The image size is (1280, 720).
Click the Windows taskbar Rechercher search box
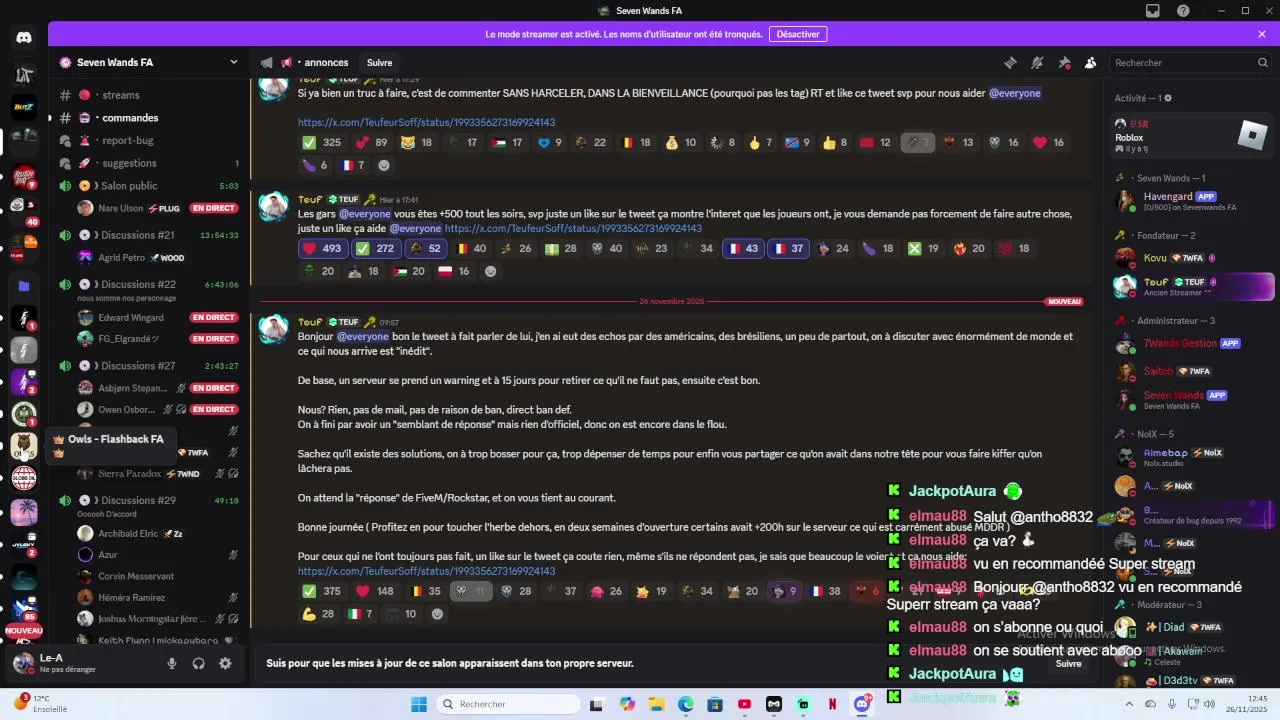(x=507, y=704)
